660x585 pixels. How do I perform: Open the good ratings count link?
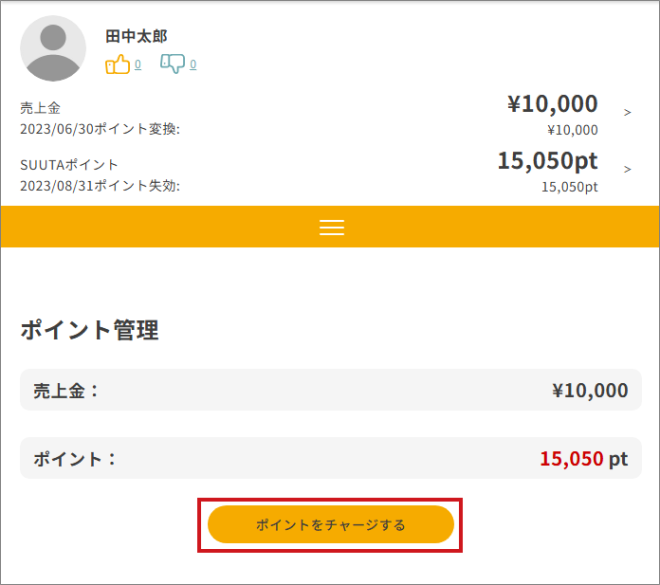click(x=138, y=64)
